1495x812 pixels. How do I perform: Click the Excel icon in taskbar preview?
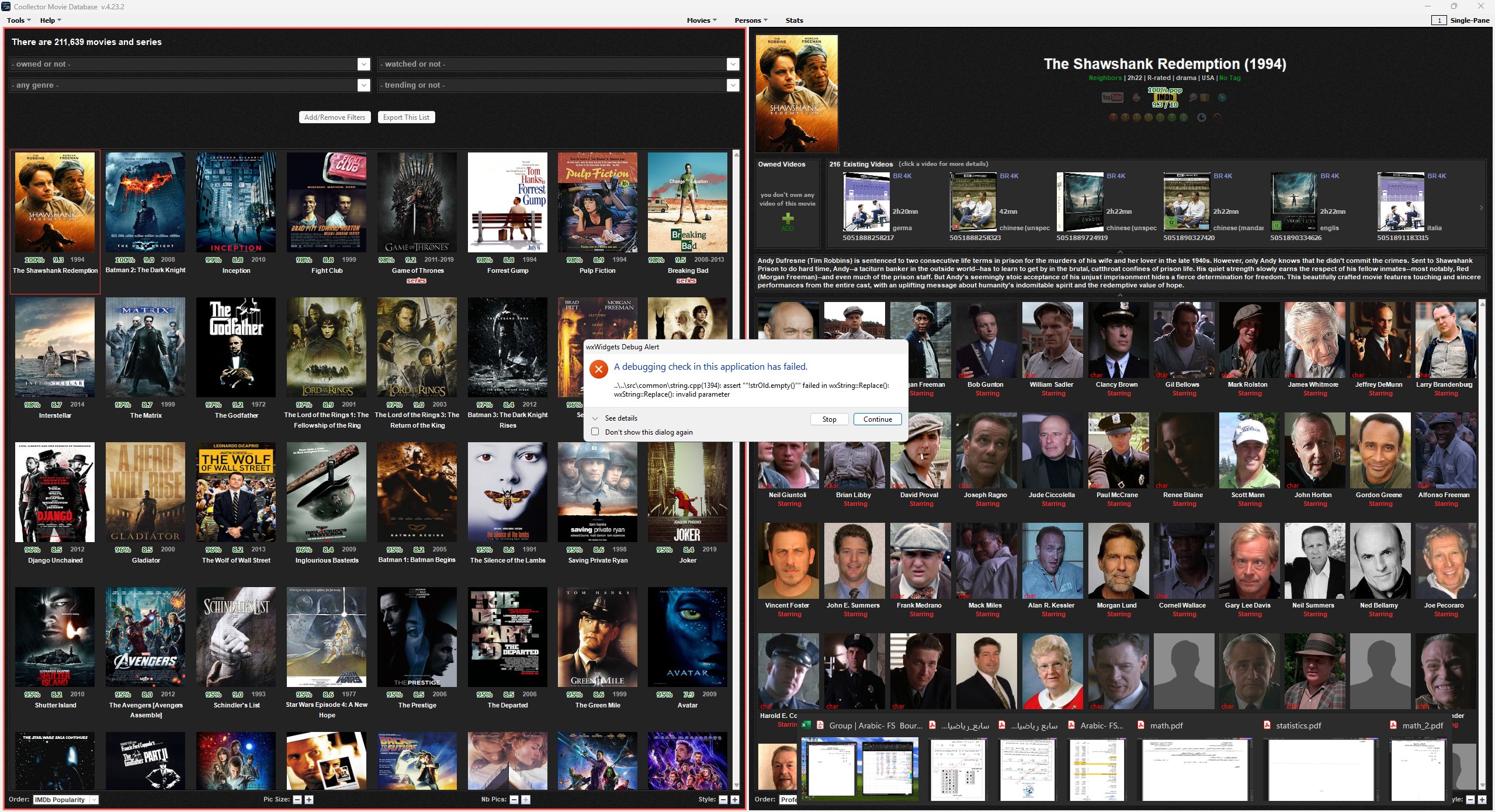click(x=806, y=725)
